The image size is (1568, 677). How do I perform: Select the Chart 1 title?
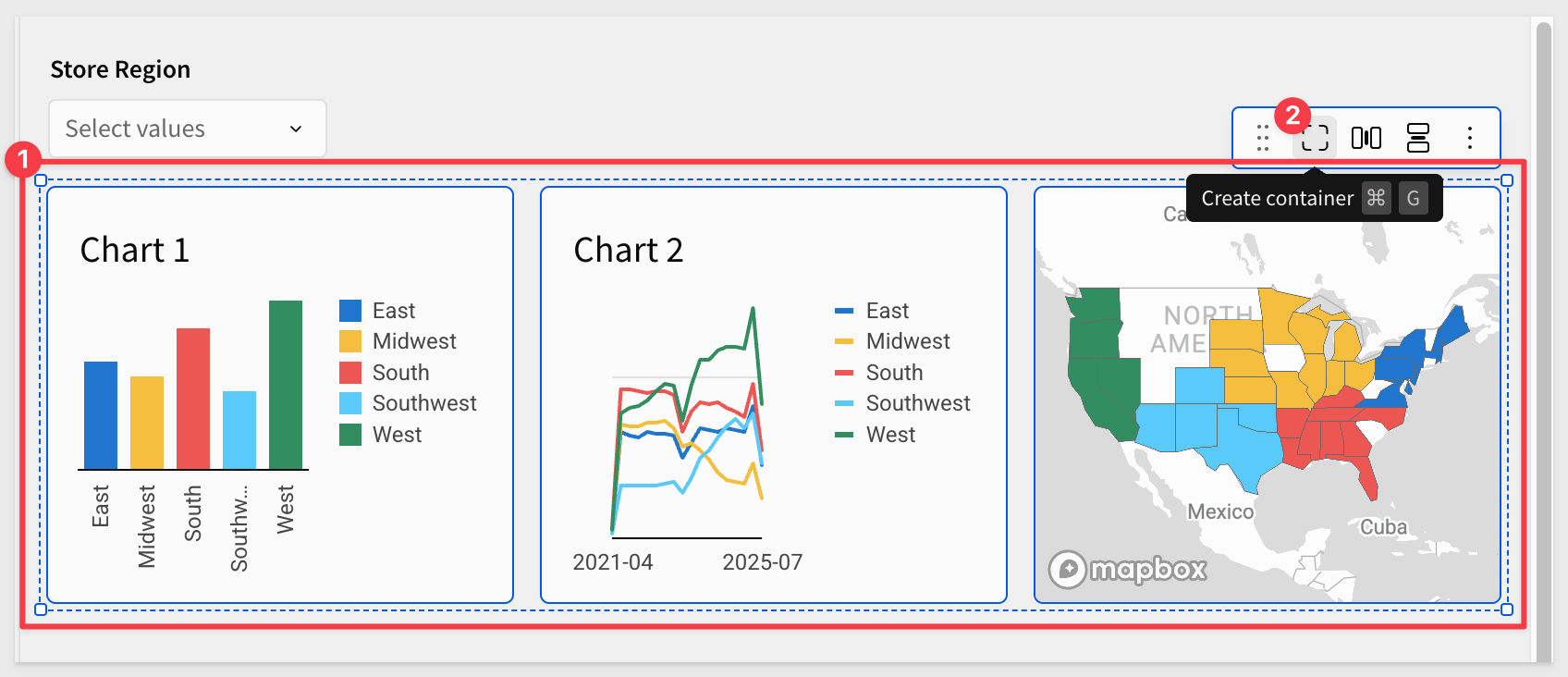click(x=135, y=250)
